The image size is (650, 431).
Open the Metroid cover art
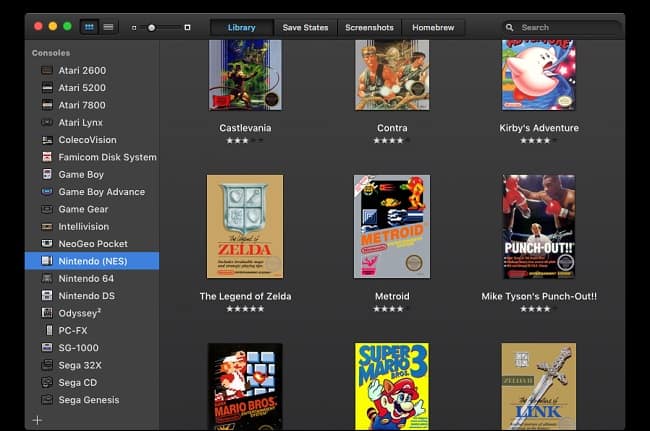(392, 227)
